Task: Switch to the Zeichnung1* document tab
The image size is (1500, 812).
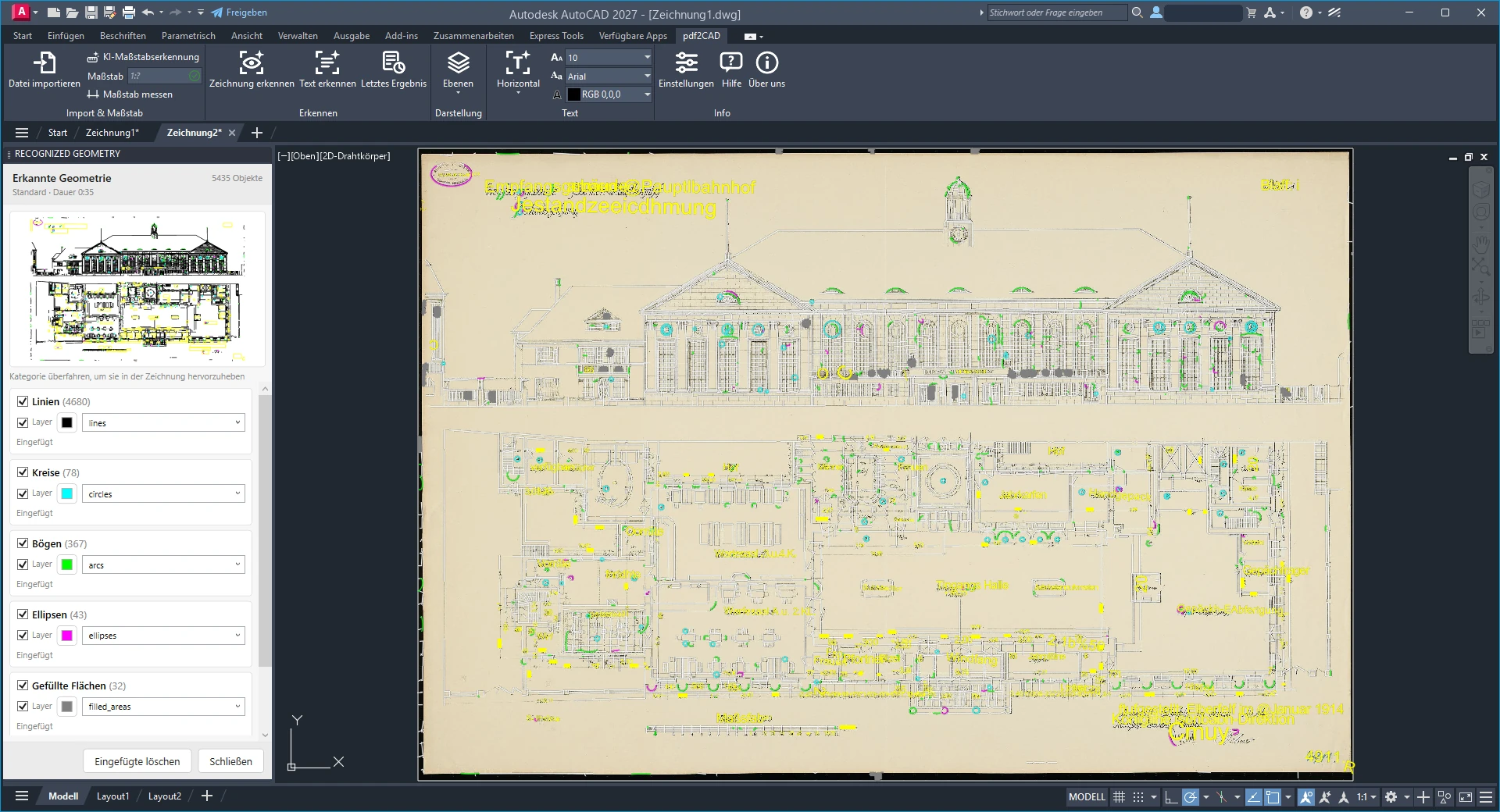Action: (x=112, y=133)
